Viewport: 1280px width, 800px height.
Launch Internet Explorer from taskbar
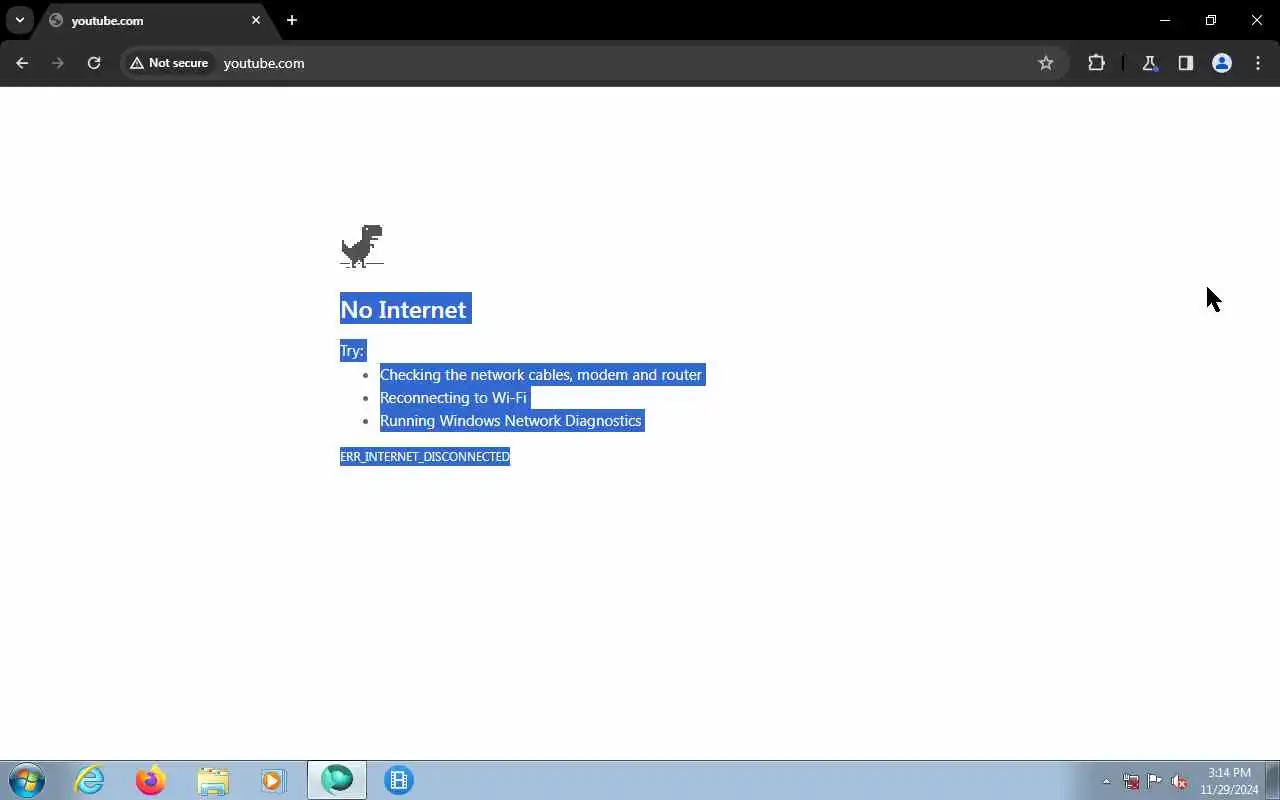(90, 780)
